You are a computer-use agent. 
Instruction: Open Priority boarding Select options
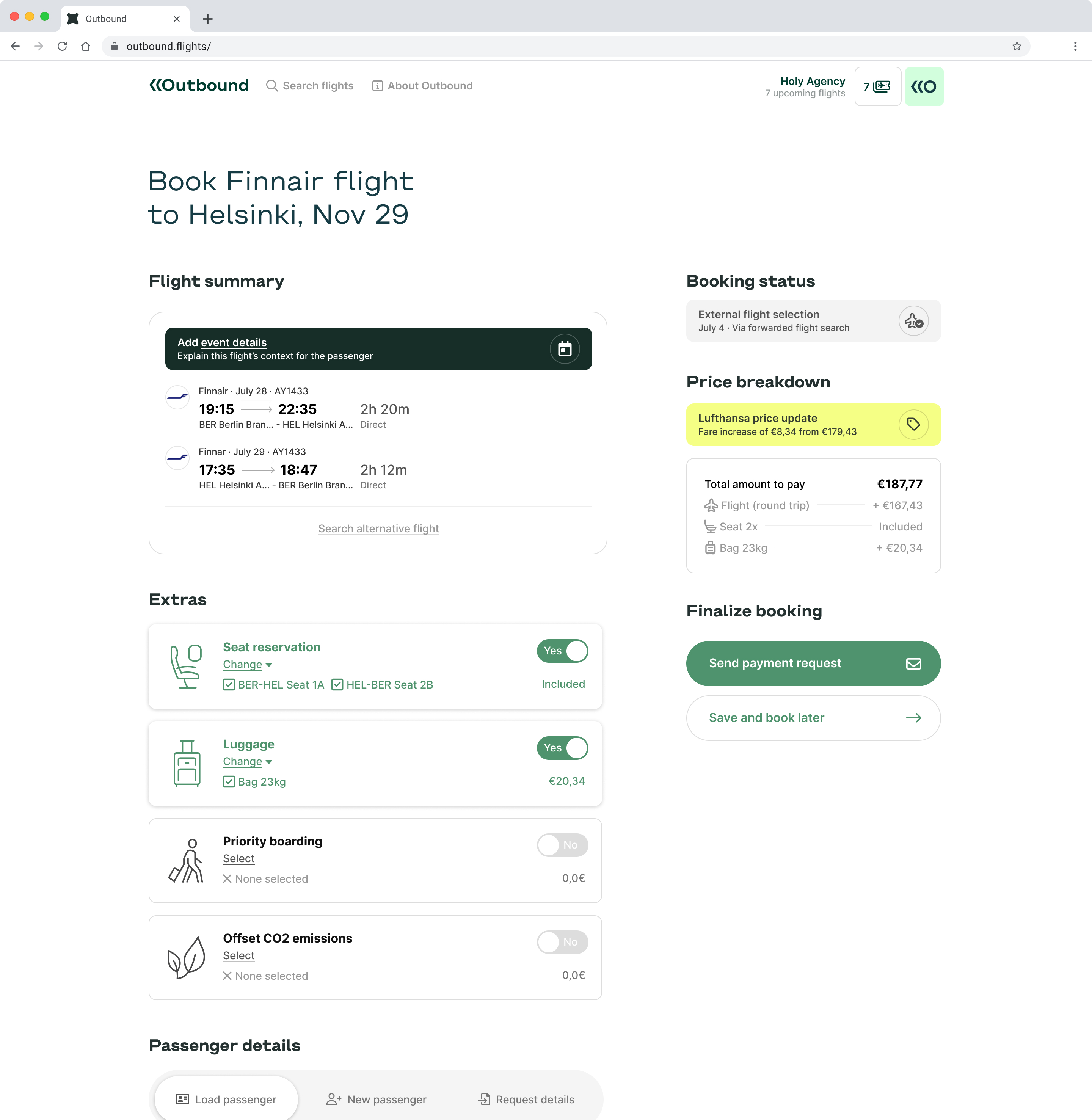pyautogui.click(x=238, y=858)
